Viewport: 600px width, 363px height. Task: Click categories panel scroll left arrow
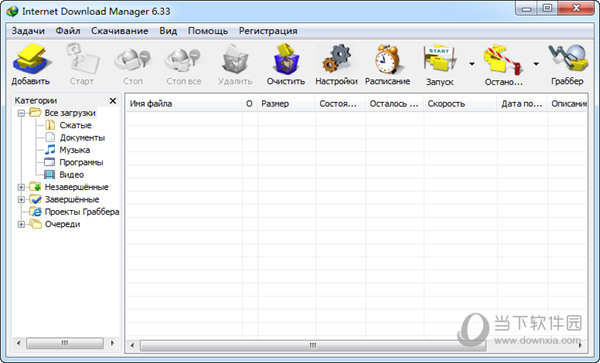click(x=18, y=343)
